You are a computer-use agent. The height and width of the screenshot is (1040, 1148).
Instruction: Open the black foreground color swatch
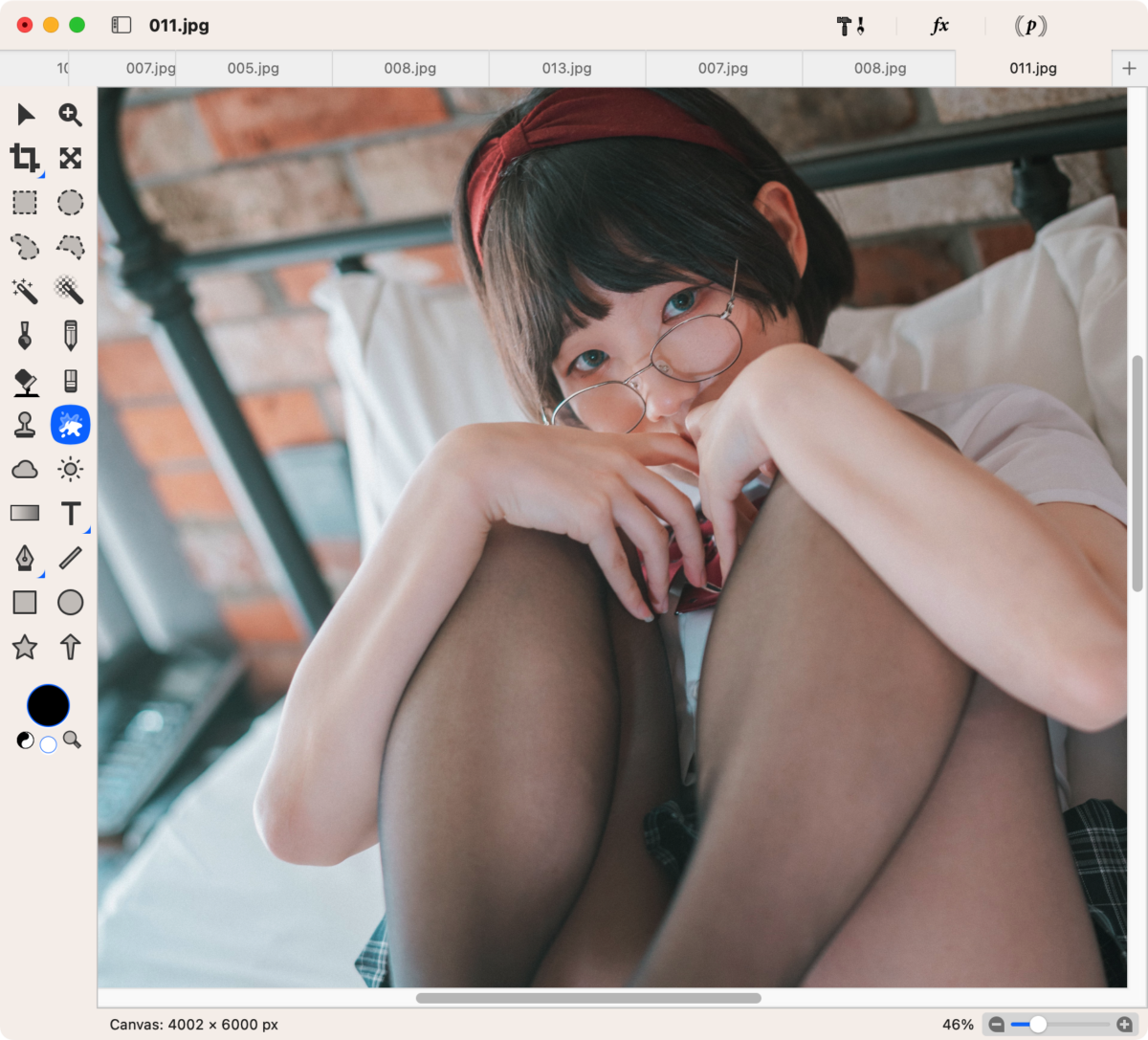(x=48, y=706)
